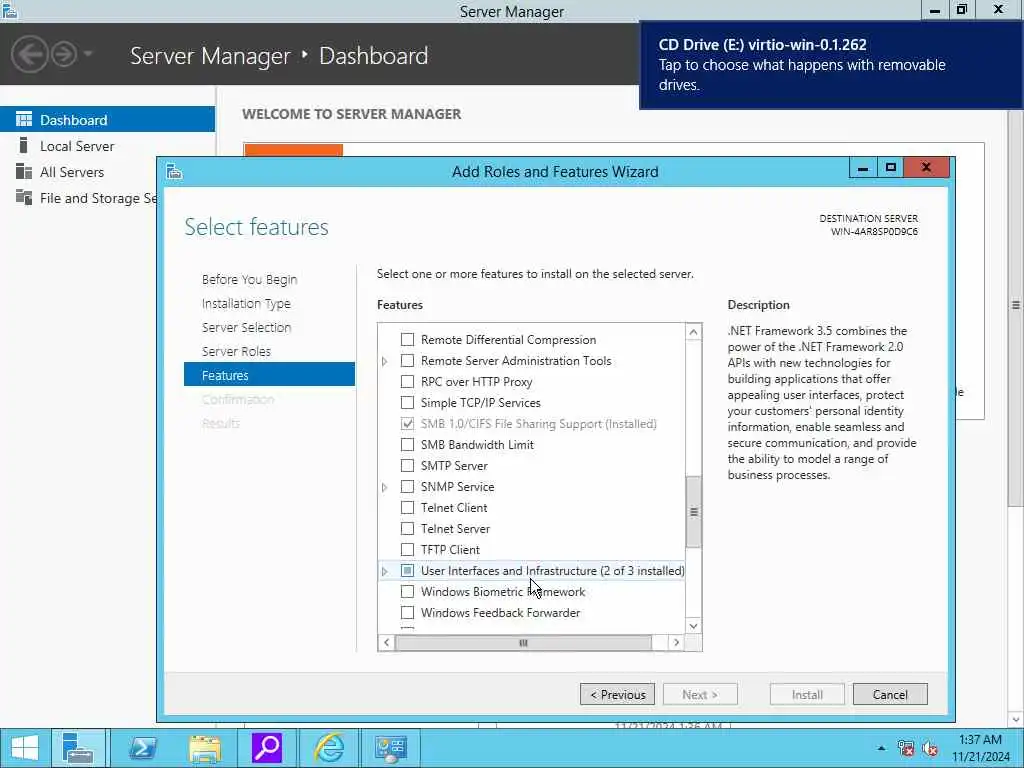Screen dimensions: 1024x768
Task: Click horizontal scroll left arrow
Action: pos(387,643)
